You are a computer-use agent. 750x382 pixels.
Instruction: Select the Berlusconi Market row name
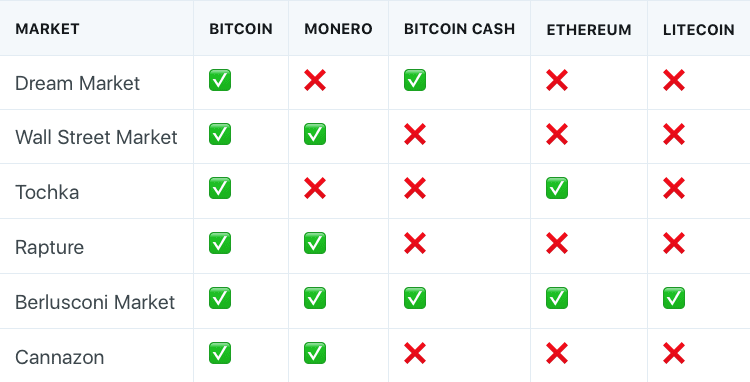(x=95, y=302)
